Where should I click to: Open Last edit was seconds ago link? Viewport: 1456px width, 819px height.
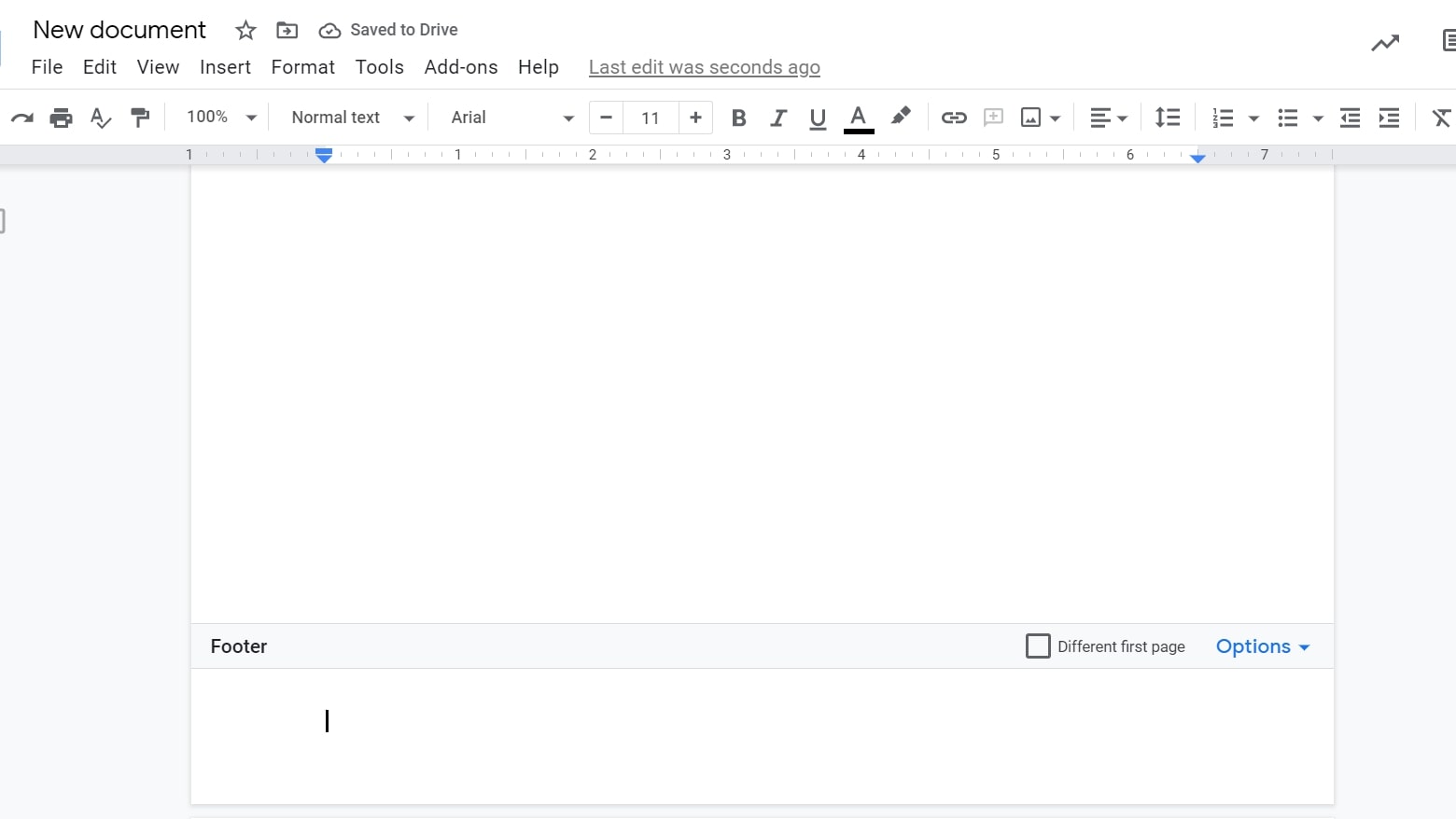[705, 67]
